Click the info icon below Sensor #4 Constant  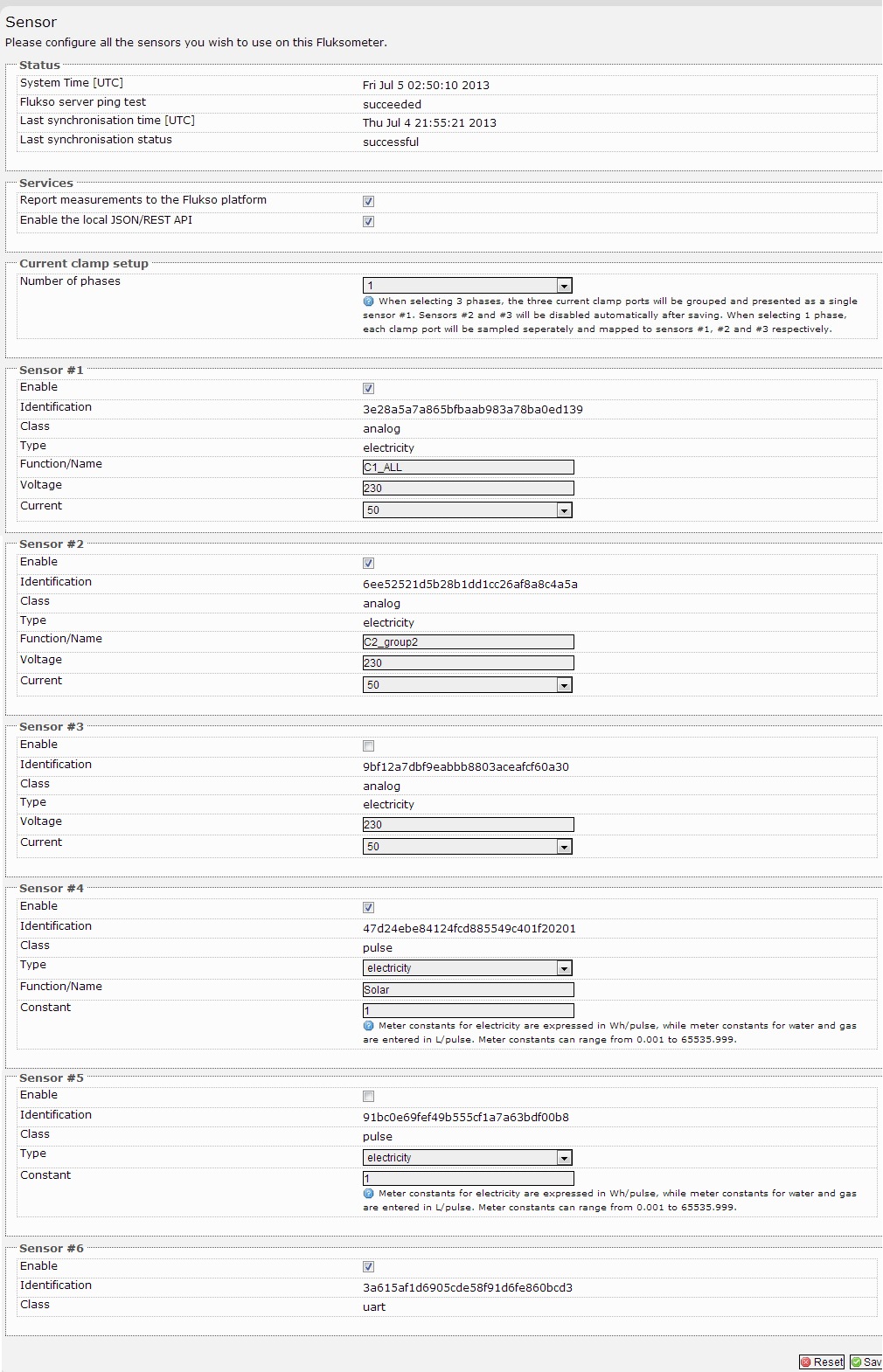(x=368, y=1026)
